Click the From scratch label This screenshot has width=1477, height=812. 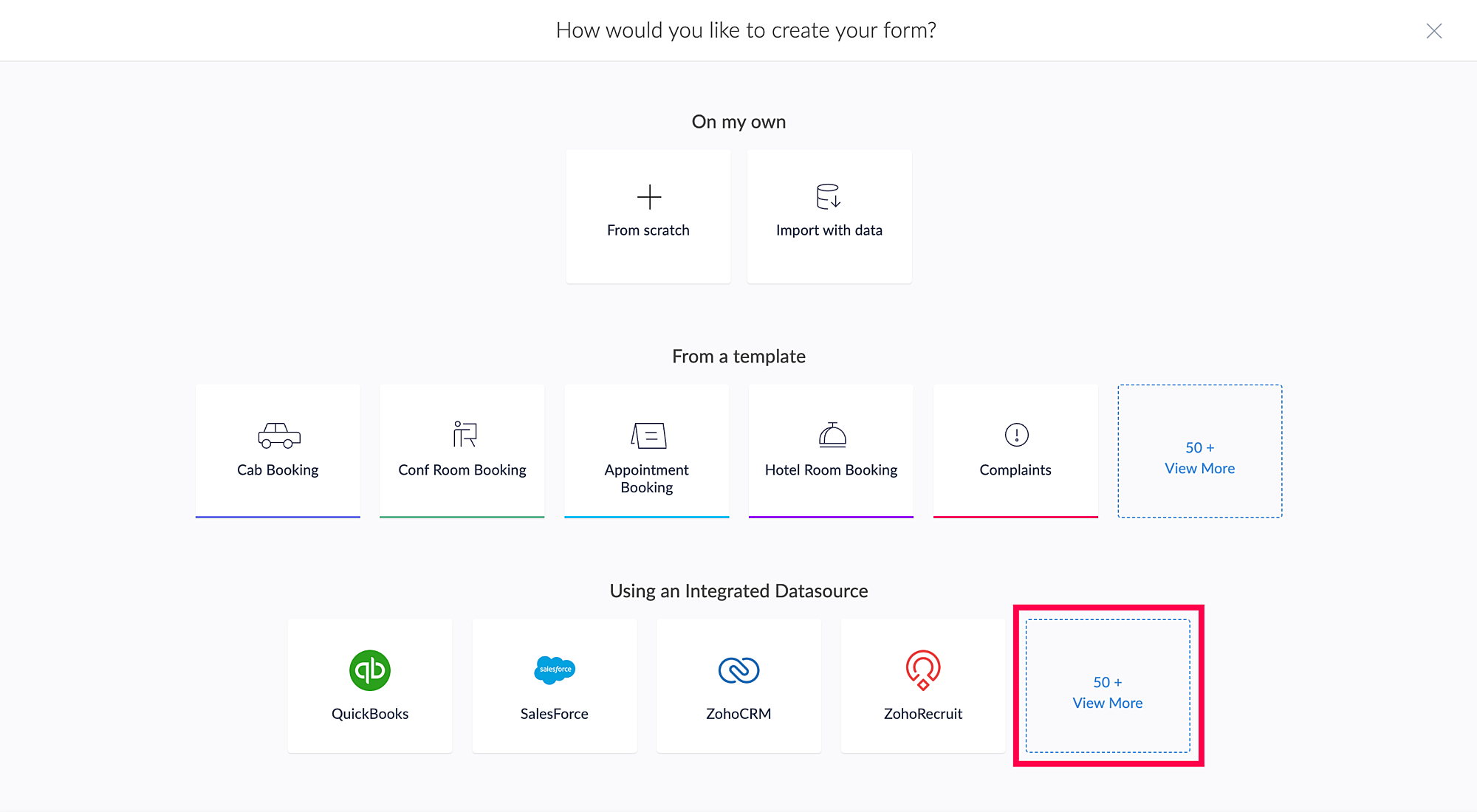click(x=648, y=230)
